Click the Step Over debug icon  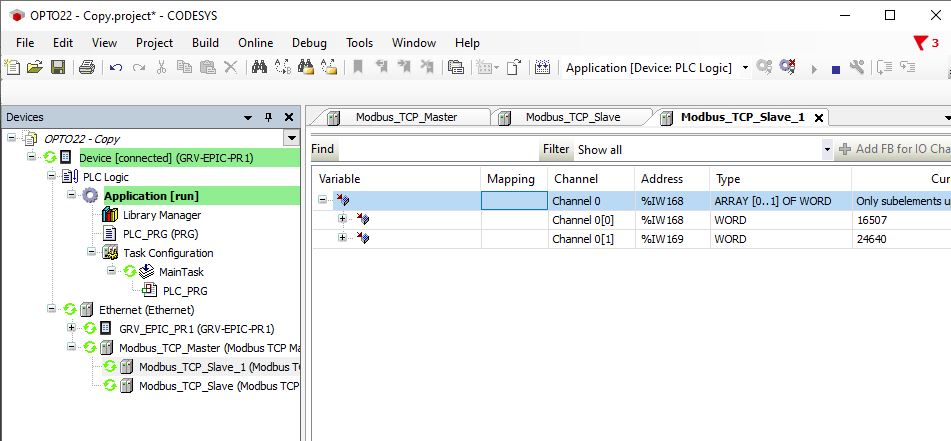point(885,67)
